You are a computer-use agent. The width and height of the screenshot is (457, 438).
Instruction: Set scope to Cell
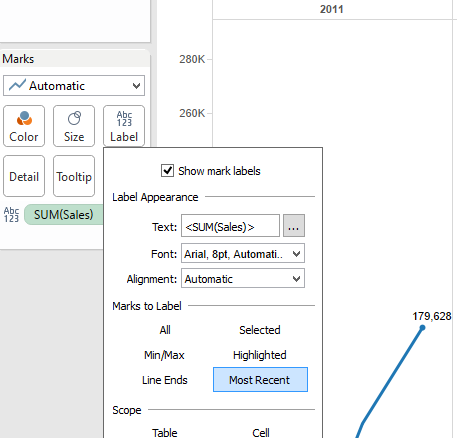pyautogui.click(x=261, y=433)
